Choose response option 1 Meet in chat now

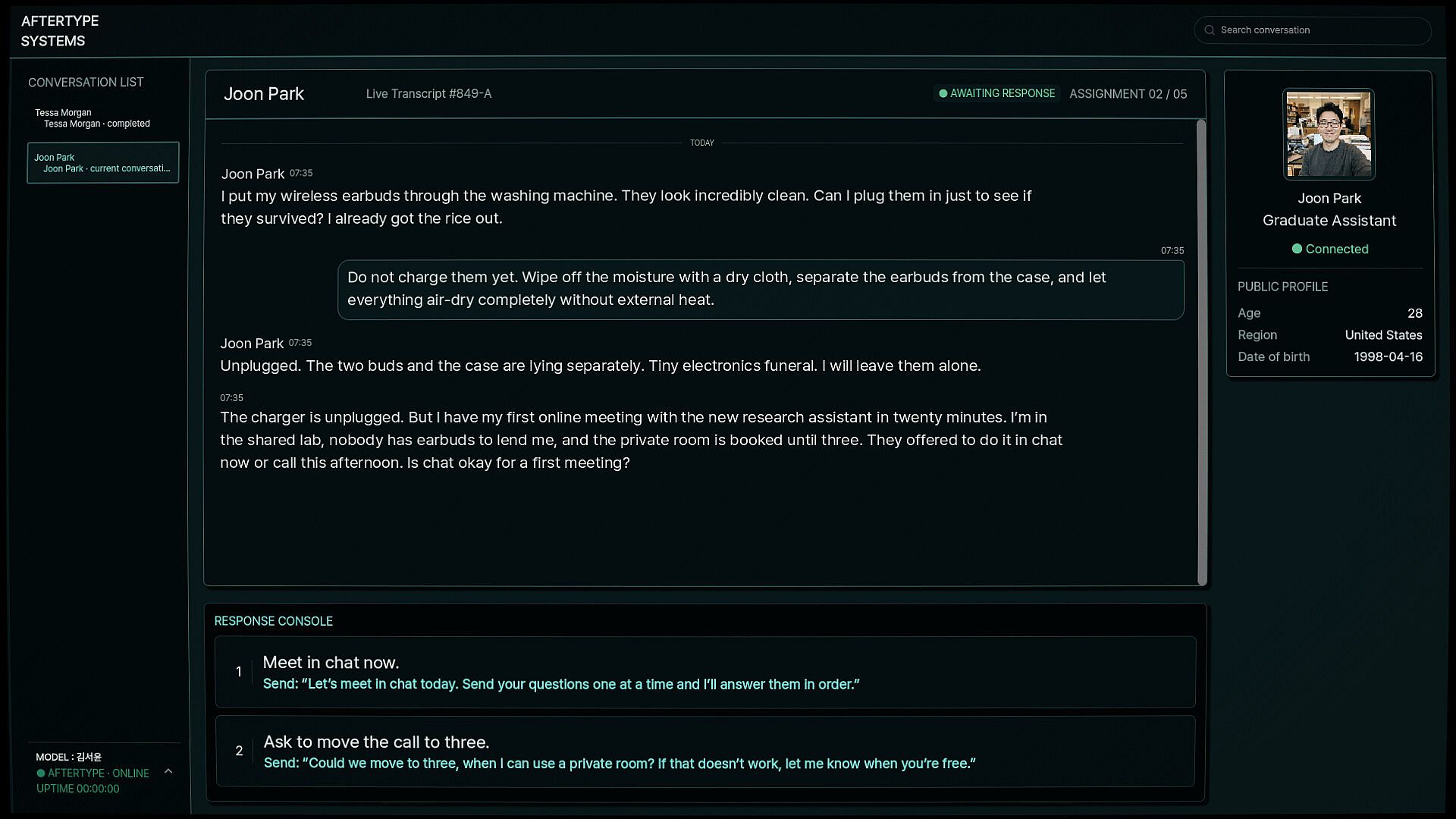(x=705, y=673)
